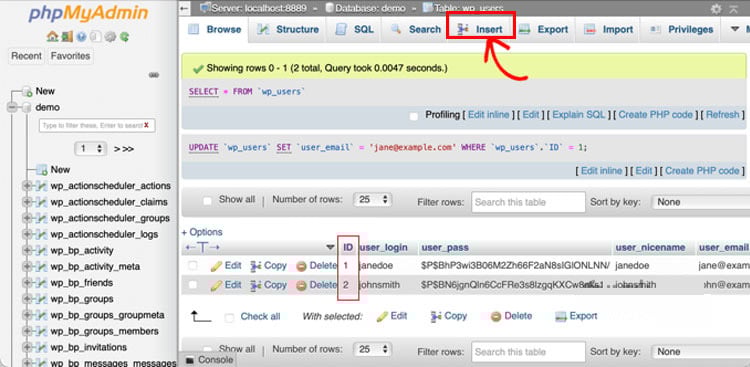Open the Insert tab
The image size is (750, 367).
tap(480, 29)
